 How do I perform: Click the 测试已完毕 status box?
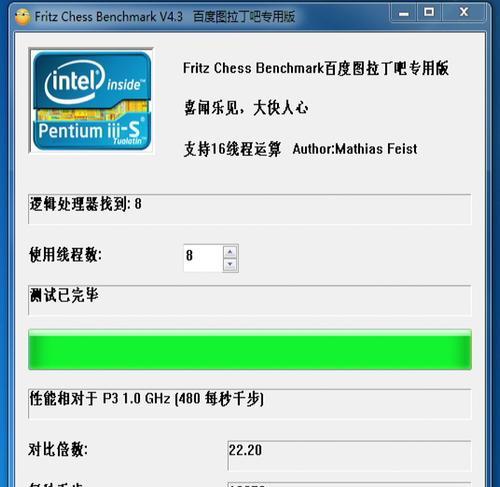pyautogui.click(x=250, y=300)
